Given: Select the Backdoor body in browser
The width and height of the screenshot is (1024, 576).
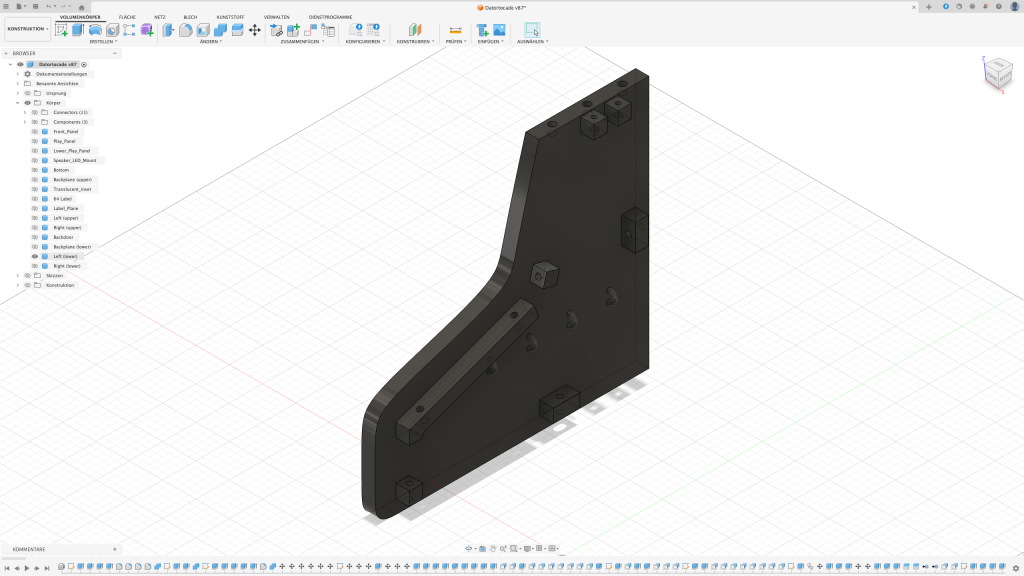Looking at the screenshot, I should tap(64, 237).
